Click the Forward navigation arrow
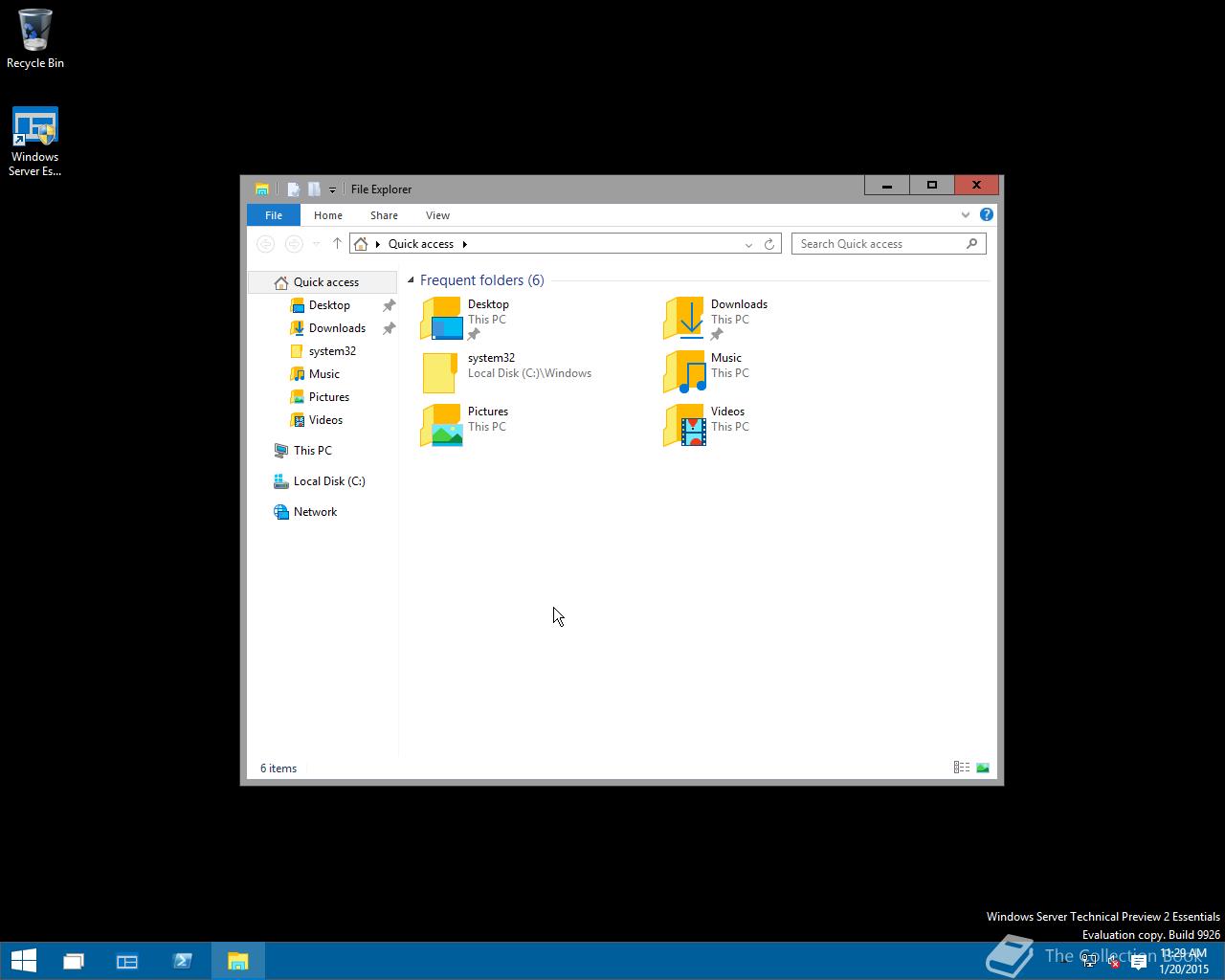This screenshot has height=980, width=1225. (x=295, y=244)
